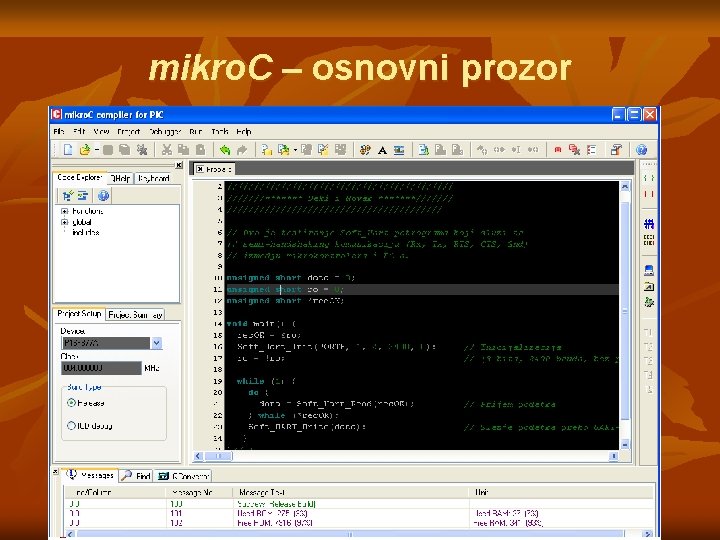The height and width of the screenshot is (540, 720).
Task: Click line number 14 void main line
Action: tap(218, 324)
